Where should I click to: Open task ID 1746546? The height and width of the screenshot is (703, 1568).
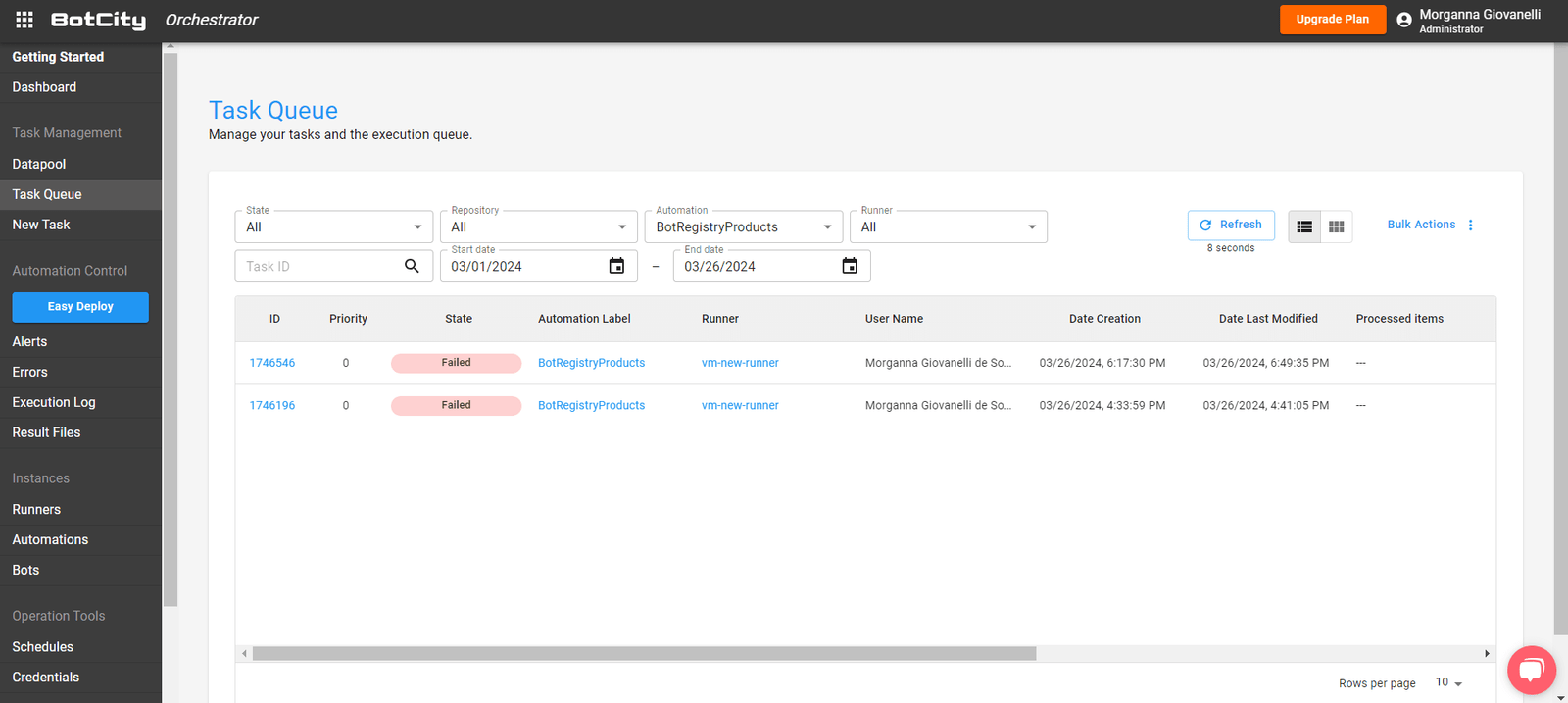(272, 363)
